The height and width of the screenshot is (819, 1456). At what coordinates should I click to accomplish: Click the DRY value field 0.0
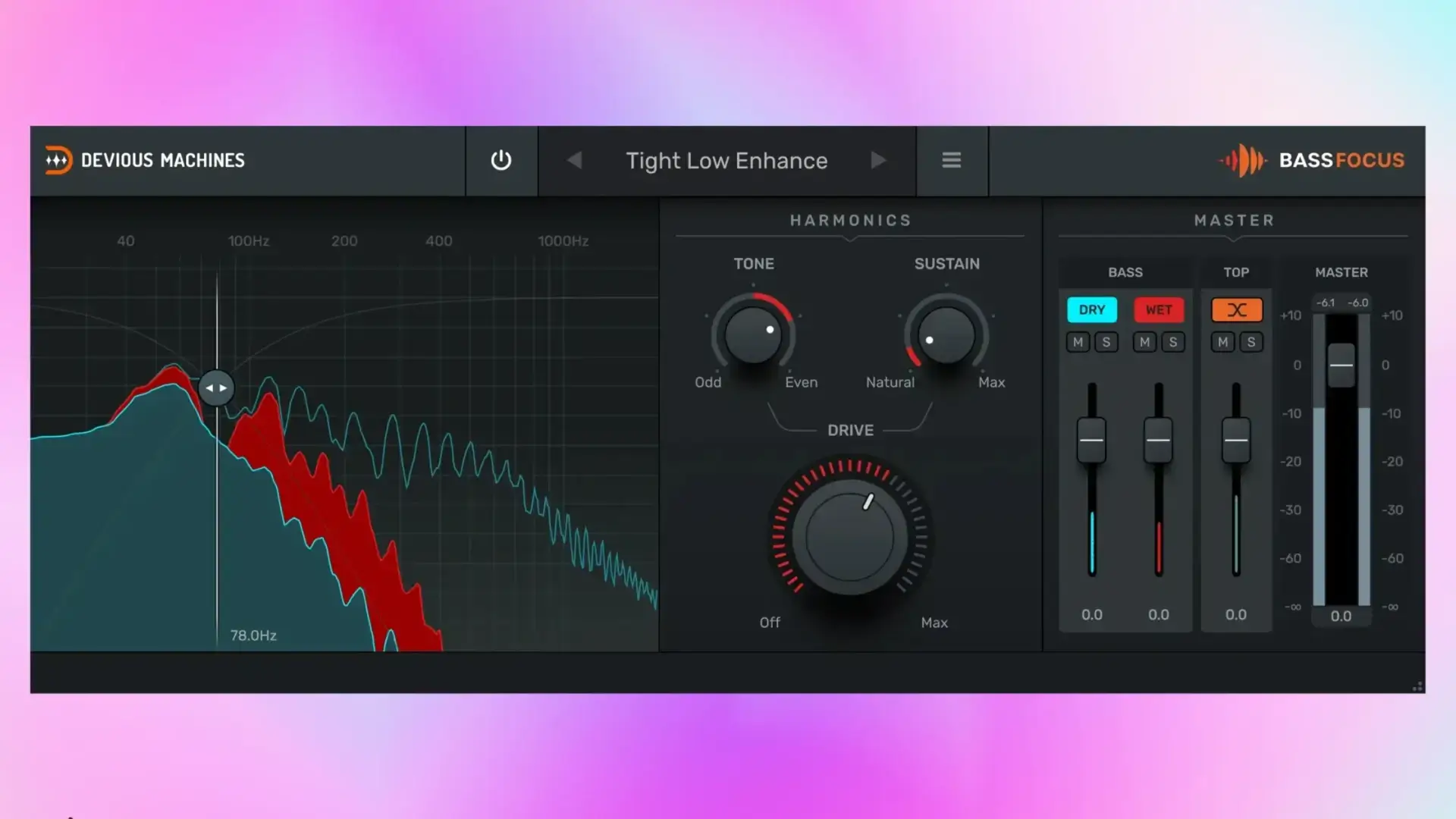(x=1091, y=614)
